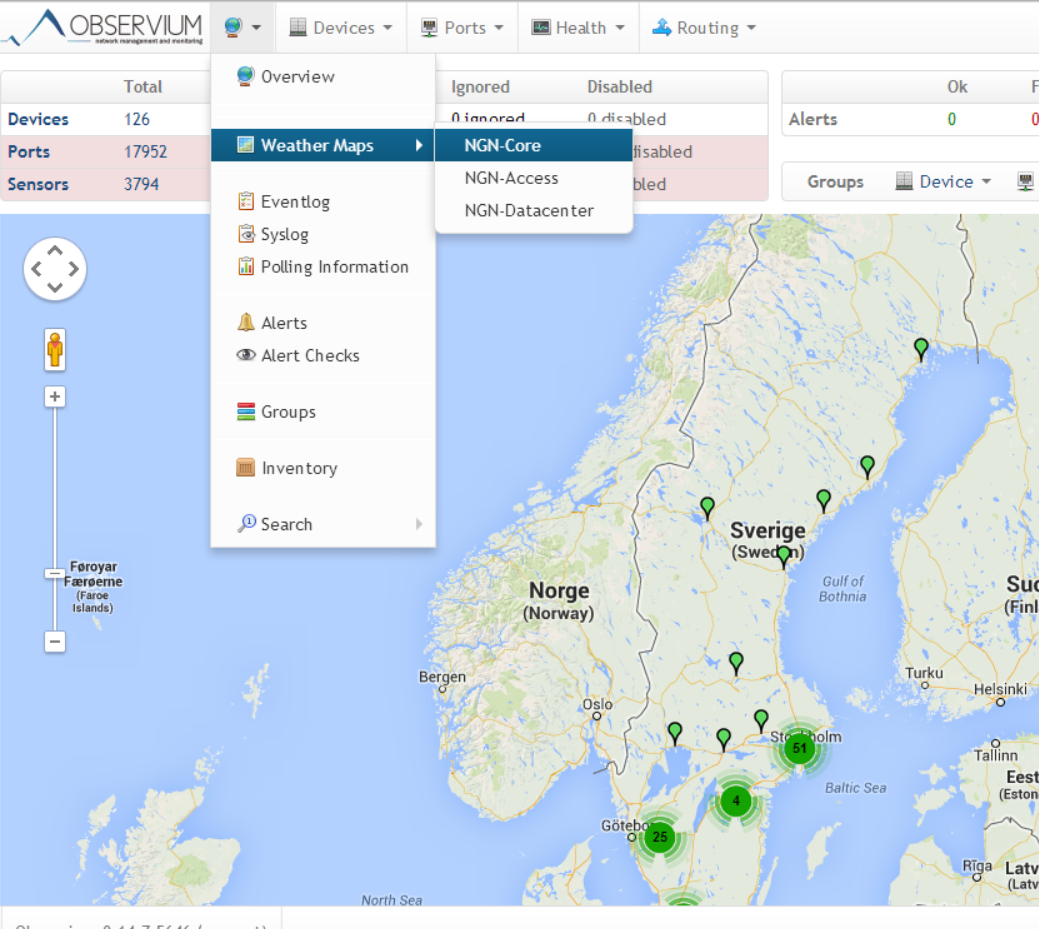Open the Devices menu
Image resolution: width=1039 pixels, height=929 pixels.
[341, 28]
